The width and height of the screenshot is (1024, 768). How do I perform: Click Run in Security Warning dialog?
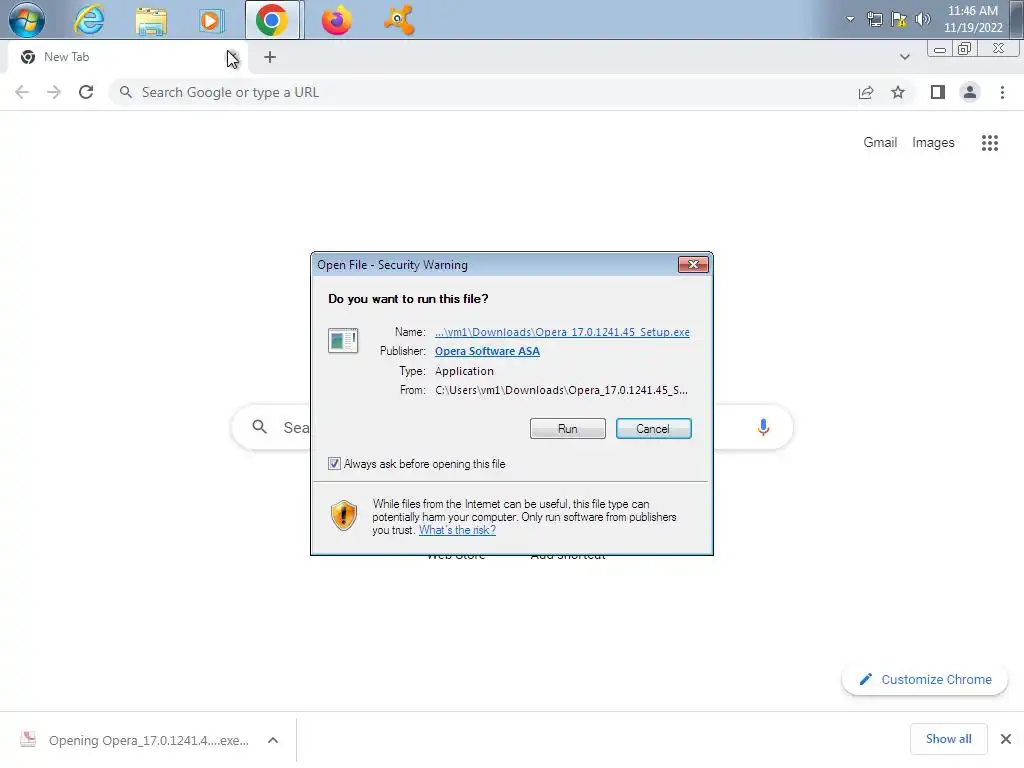(x=568, y=428)
